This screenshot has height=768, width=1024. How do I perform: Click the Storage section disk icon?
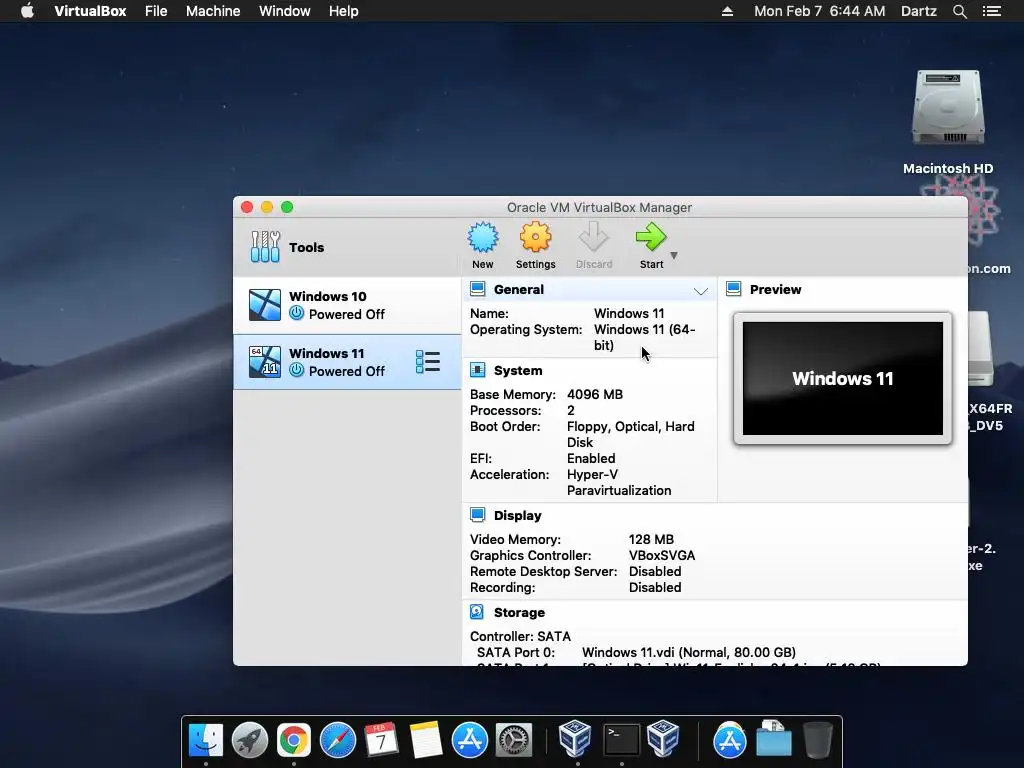[x=477, y=612]
